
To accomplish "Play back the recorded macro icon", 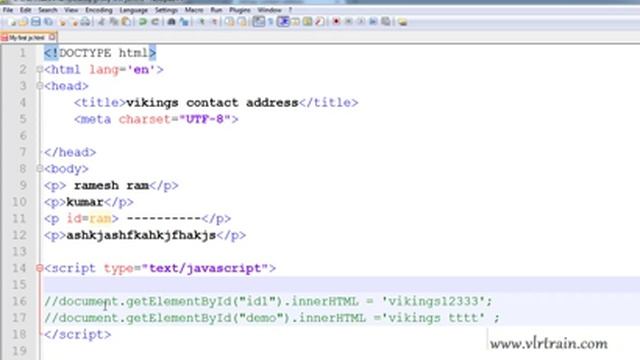I will 361,22.
